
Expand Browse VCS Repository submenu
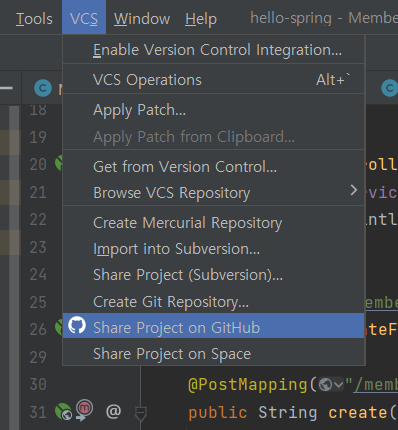[213, 192]
